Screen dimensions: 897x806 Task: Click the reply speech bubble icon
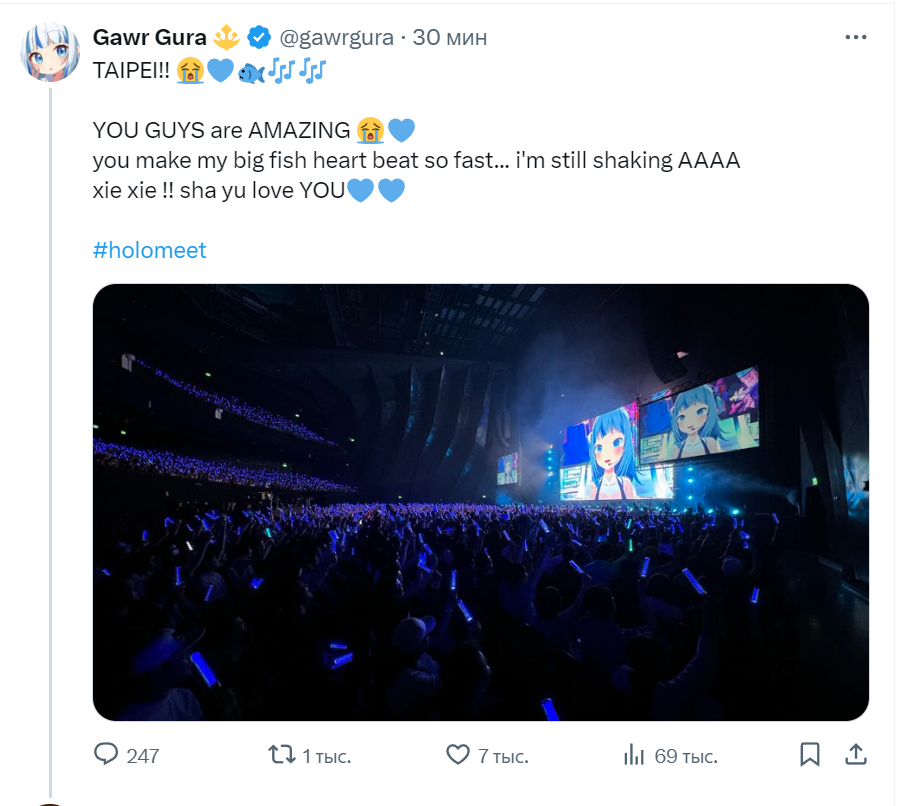[106, 755]
